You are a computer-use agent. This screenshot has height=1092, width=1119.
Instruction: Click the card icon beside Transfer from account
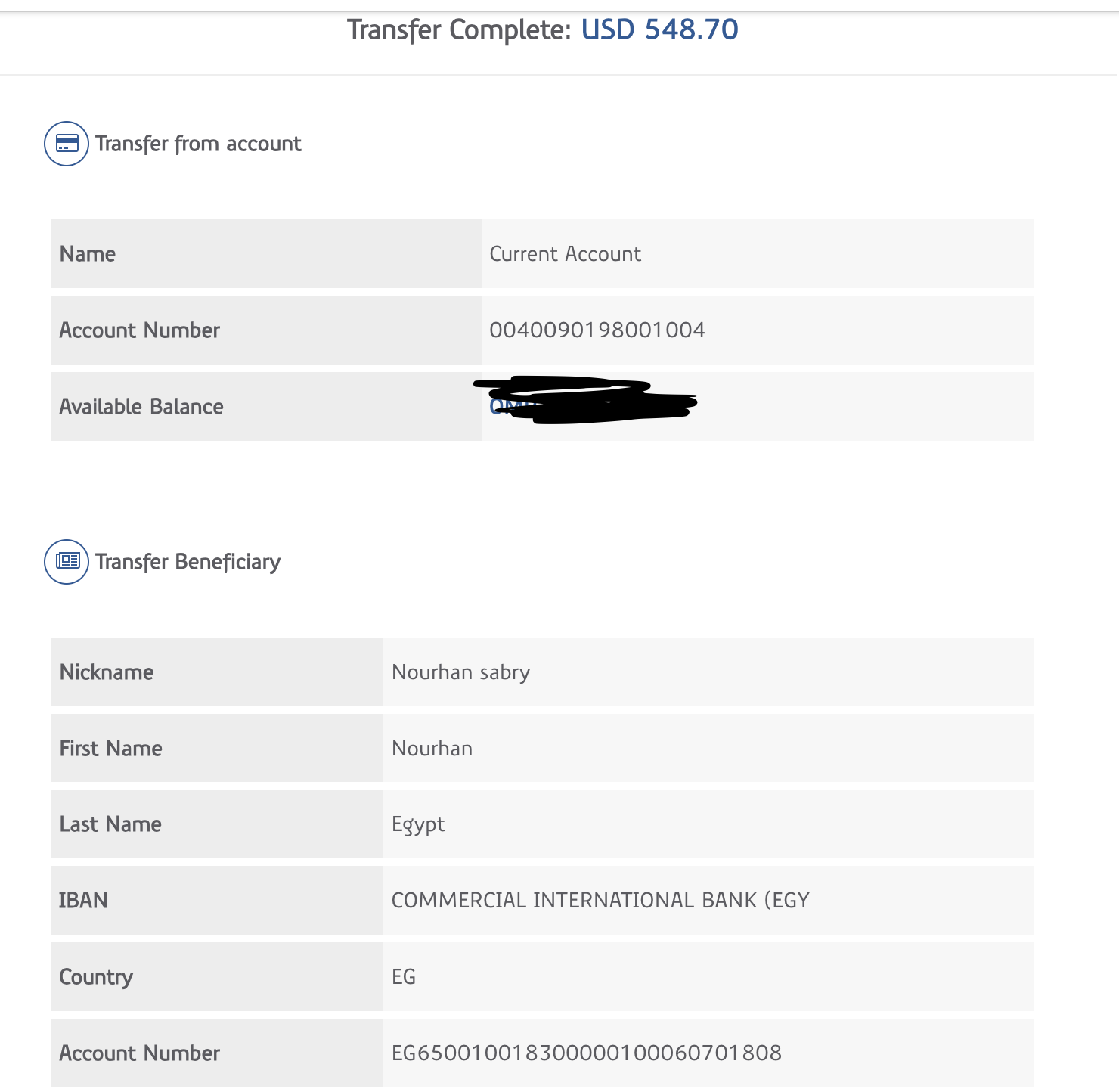pos(67,144)
